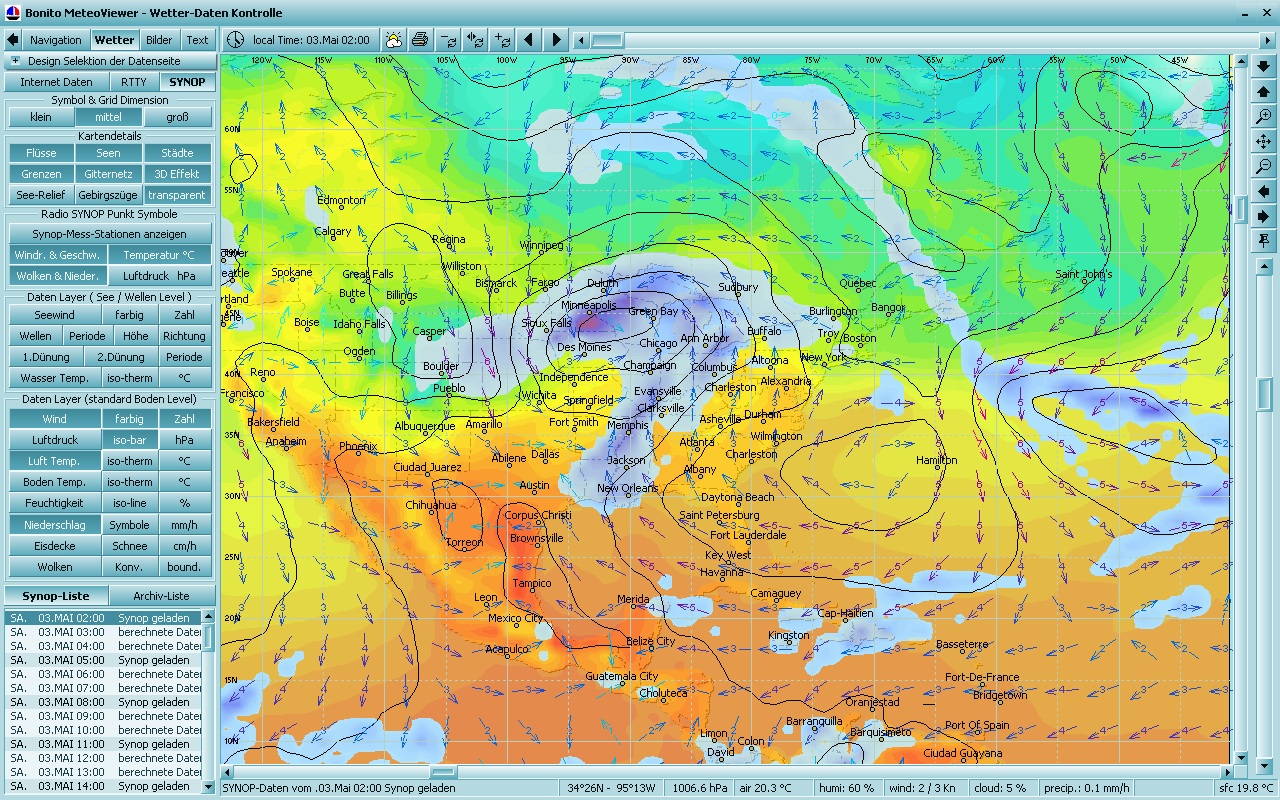Expand Design Selektion der Datenseite

click(x=15, y=61)
